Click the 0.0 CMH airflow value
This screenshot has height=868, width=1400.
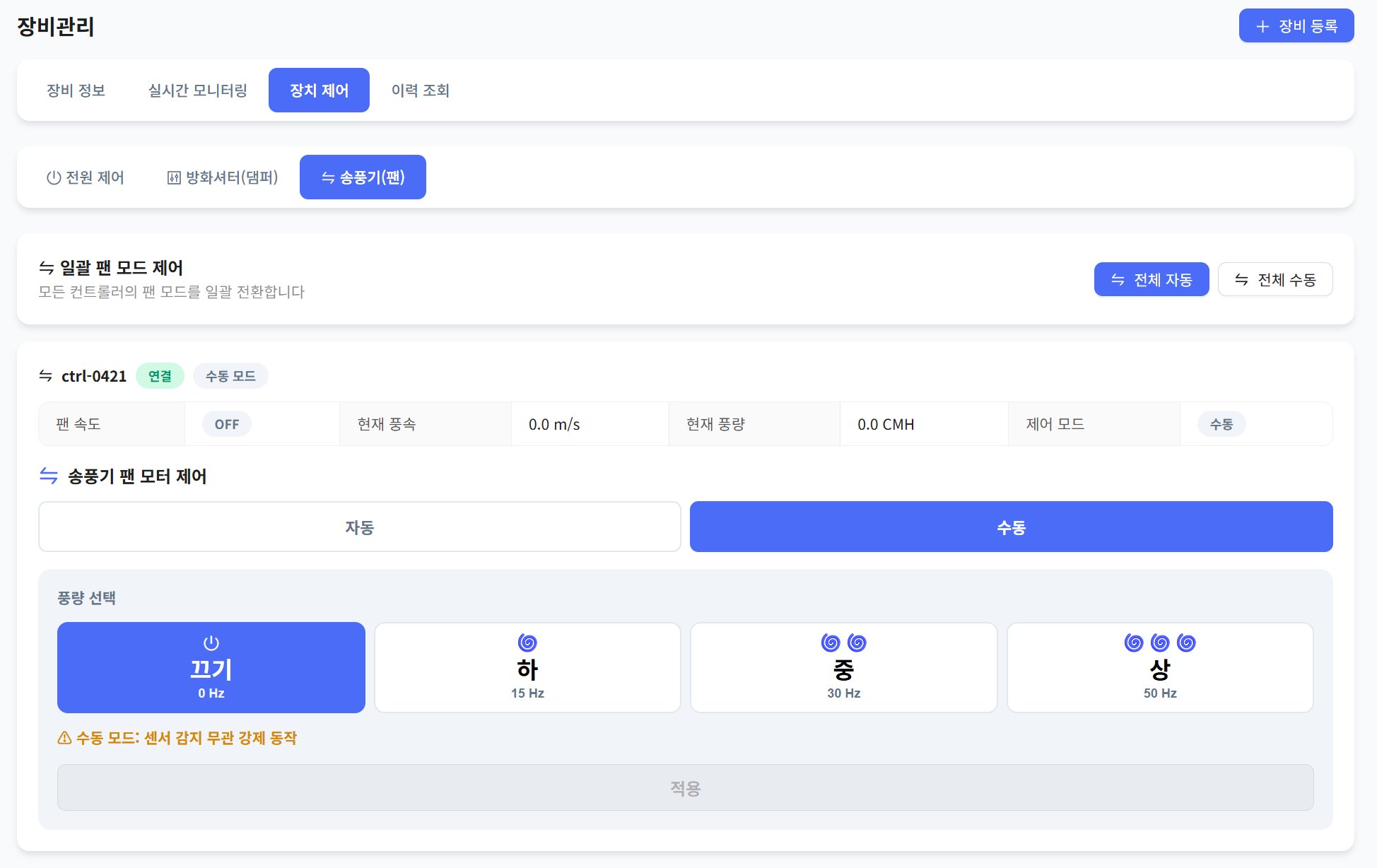[x=886, y=424]
